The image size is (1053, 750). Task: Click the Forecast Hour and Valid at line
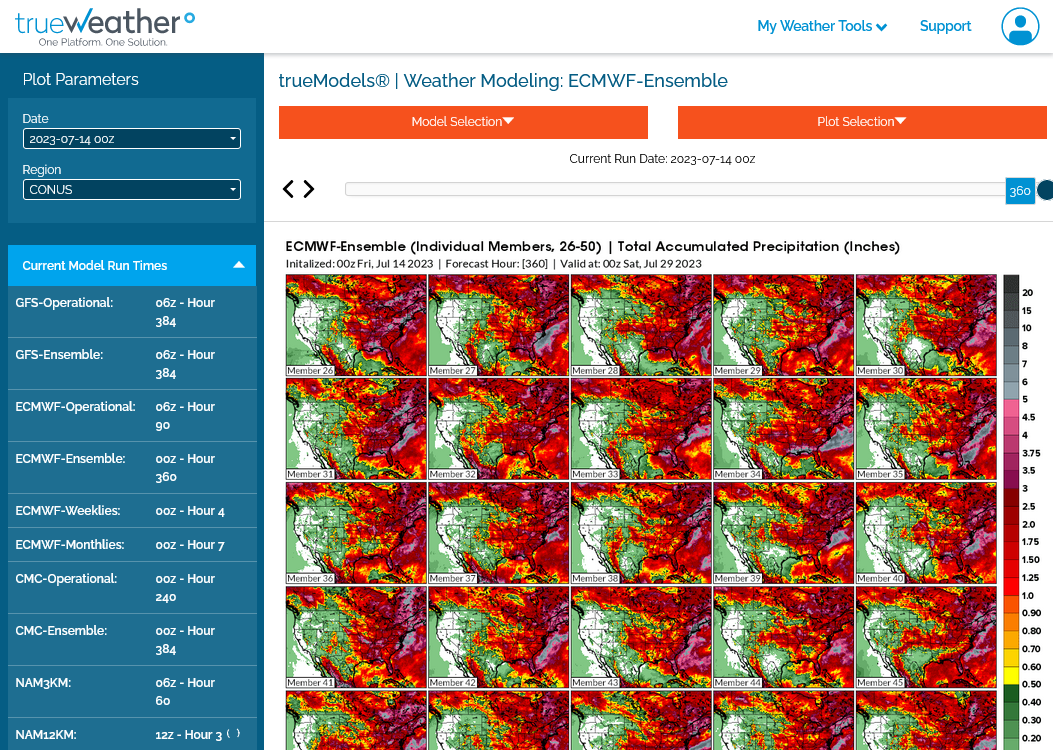point(494,264)
